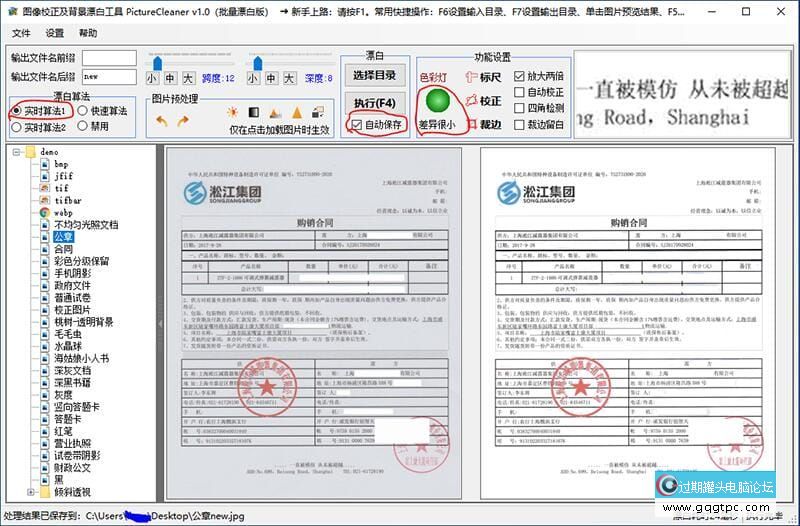Click the layered squares icon in 图片预处理

pyautogui.click(x=318, y=112)
